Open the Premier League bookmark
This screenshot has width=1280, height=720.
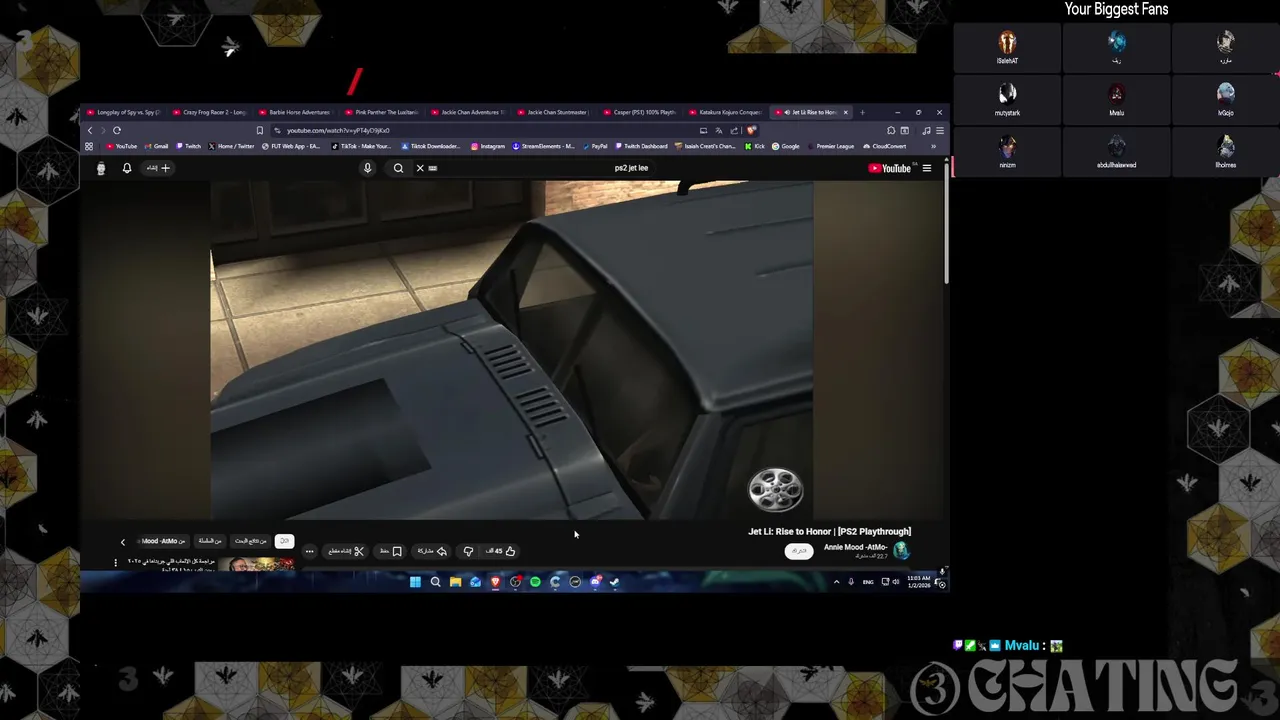click(830, 146)
